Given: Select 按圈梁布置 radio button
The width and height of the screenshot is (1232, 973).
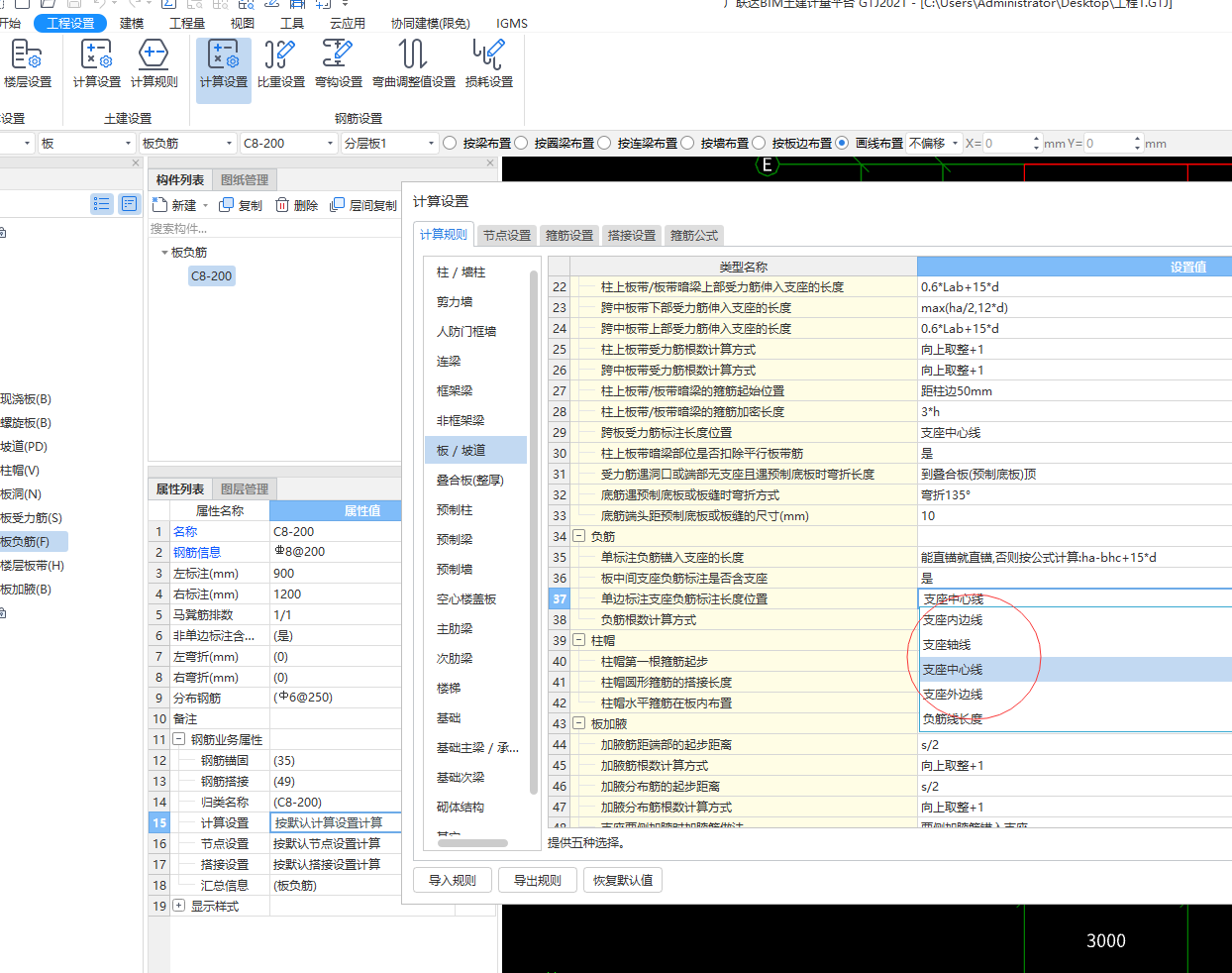Looking at the screenshot, I should [521, 143].
